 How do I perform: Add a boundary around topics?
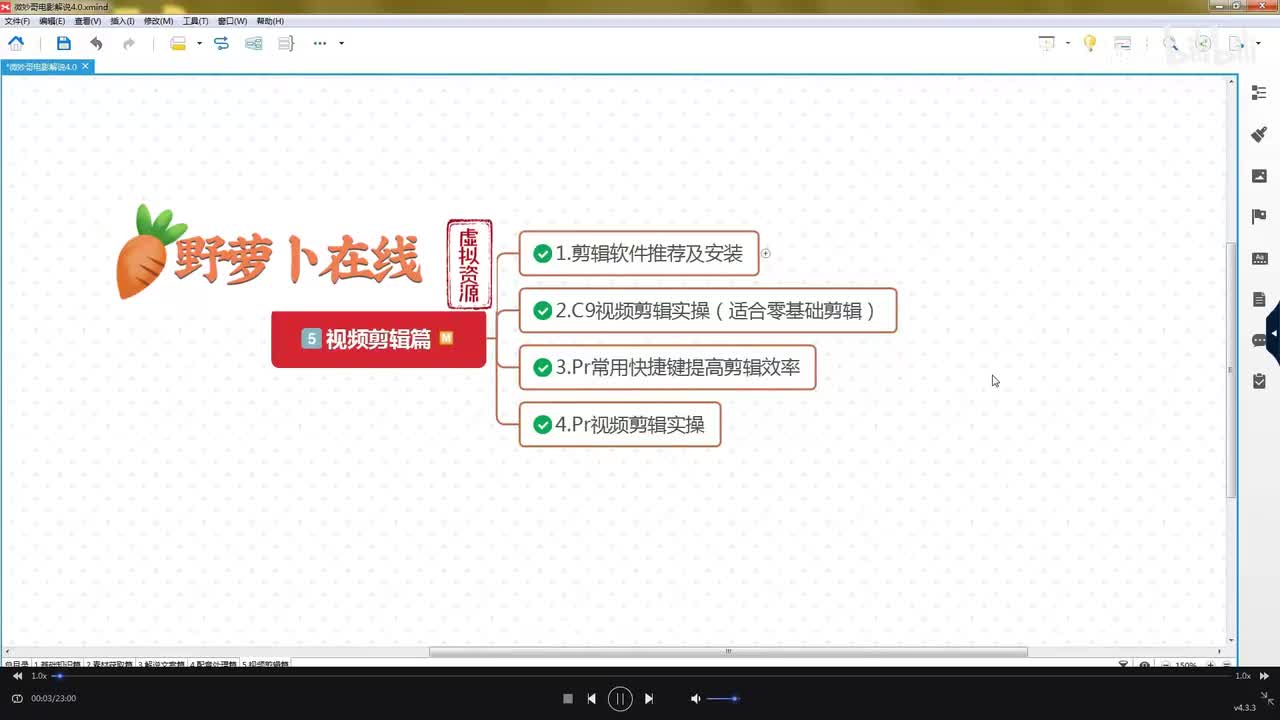coord(254,43)
